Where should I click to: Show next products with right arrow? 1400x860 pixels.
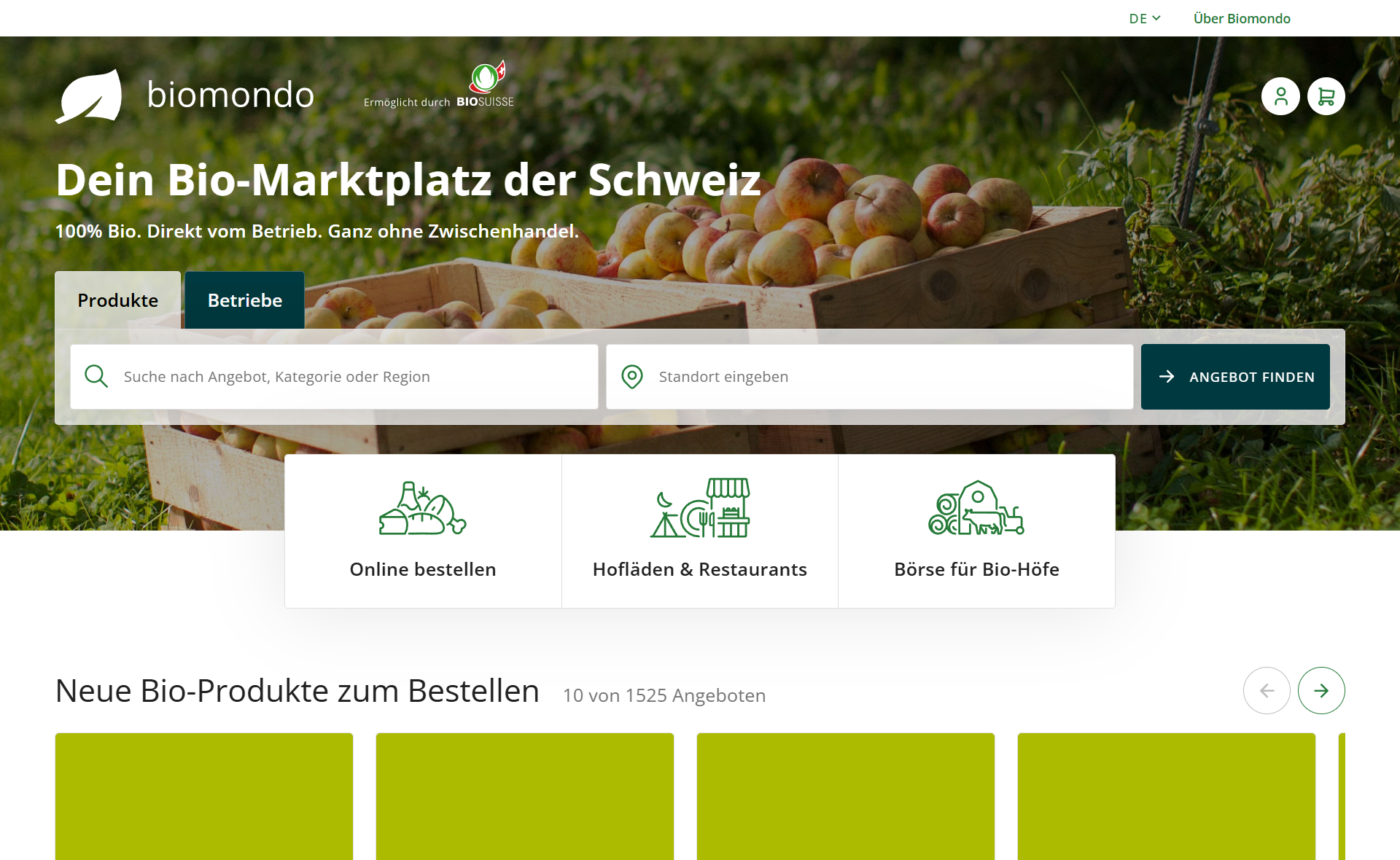(1321, 690)
